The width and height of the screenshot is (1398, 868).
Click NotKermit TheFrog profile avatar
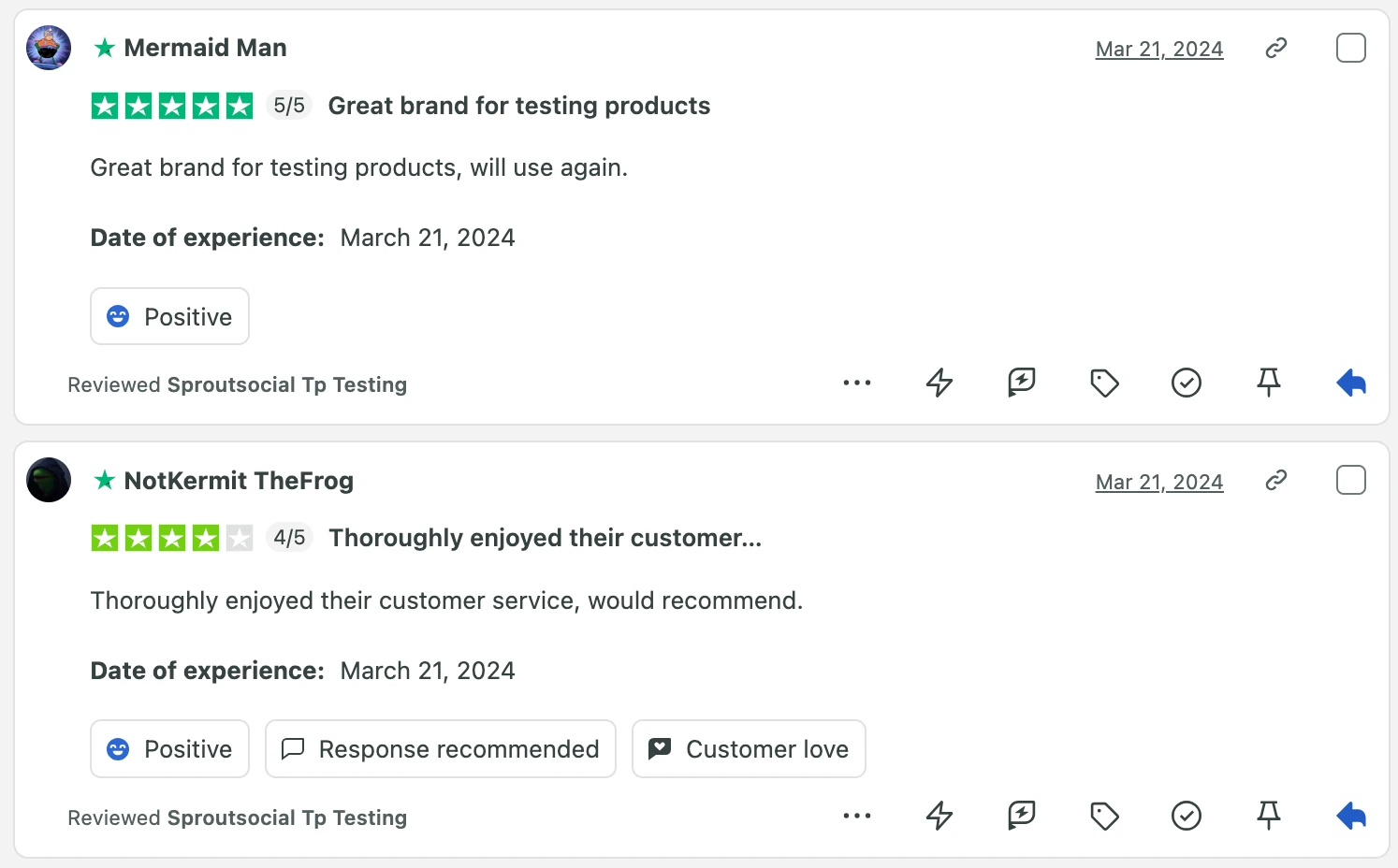pos(49,480)
